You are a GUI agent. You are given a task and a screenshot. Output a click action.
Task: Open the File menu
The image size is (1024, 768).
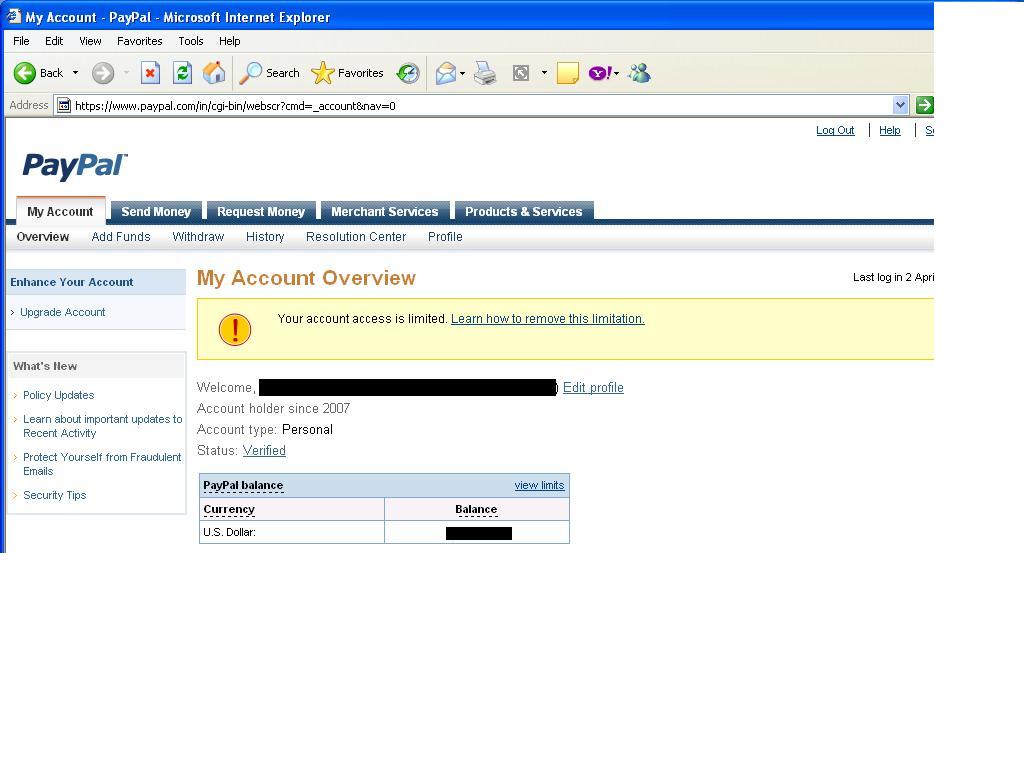(21, 41)
